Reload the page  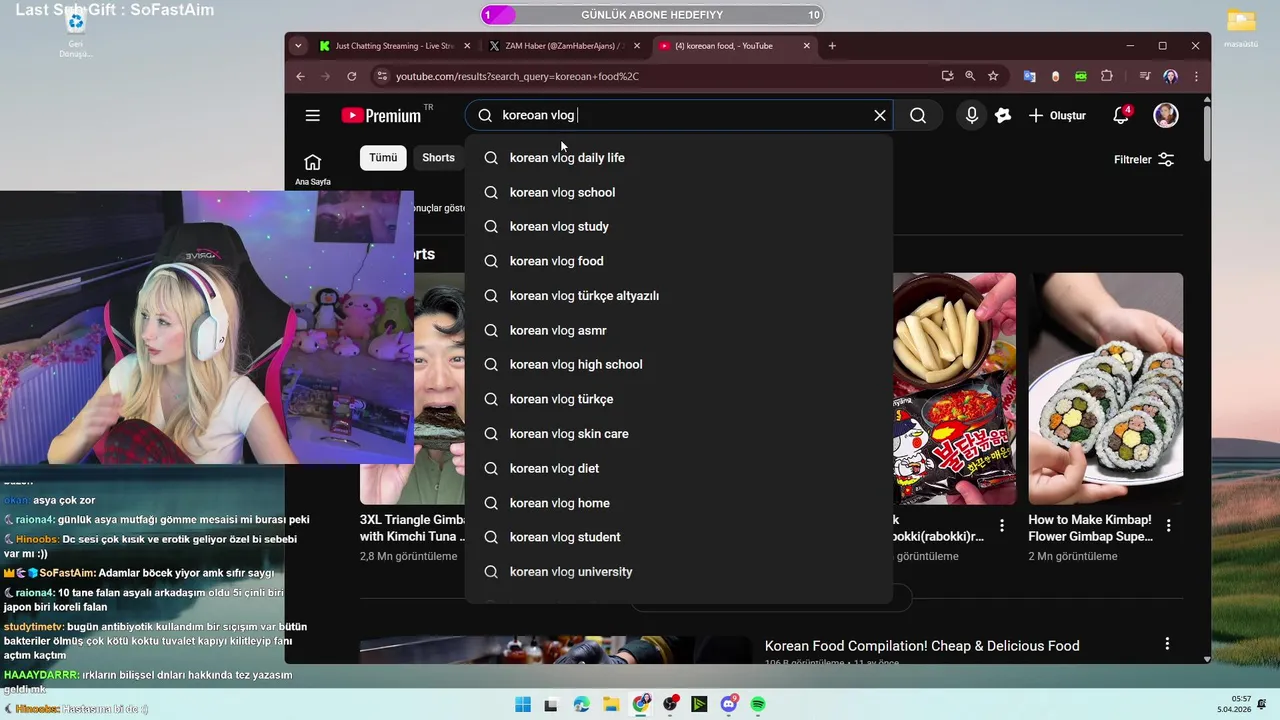point(352,76)
